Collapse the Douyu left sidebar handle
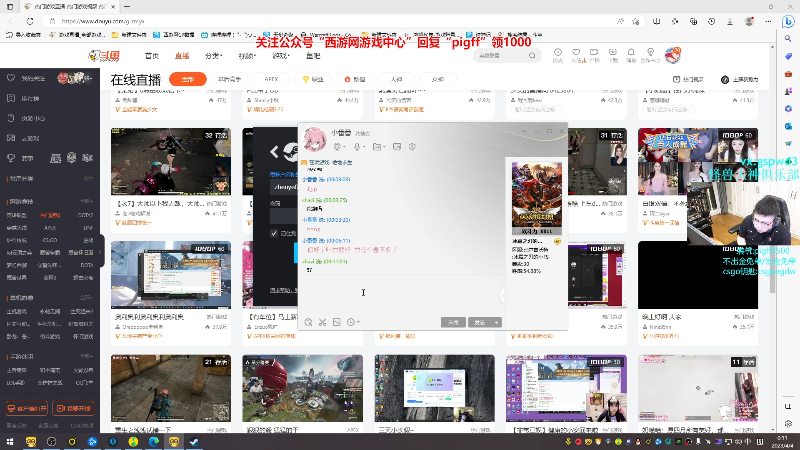 coord(102,251)
